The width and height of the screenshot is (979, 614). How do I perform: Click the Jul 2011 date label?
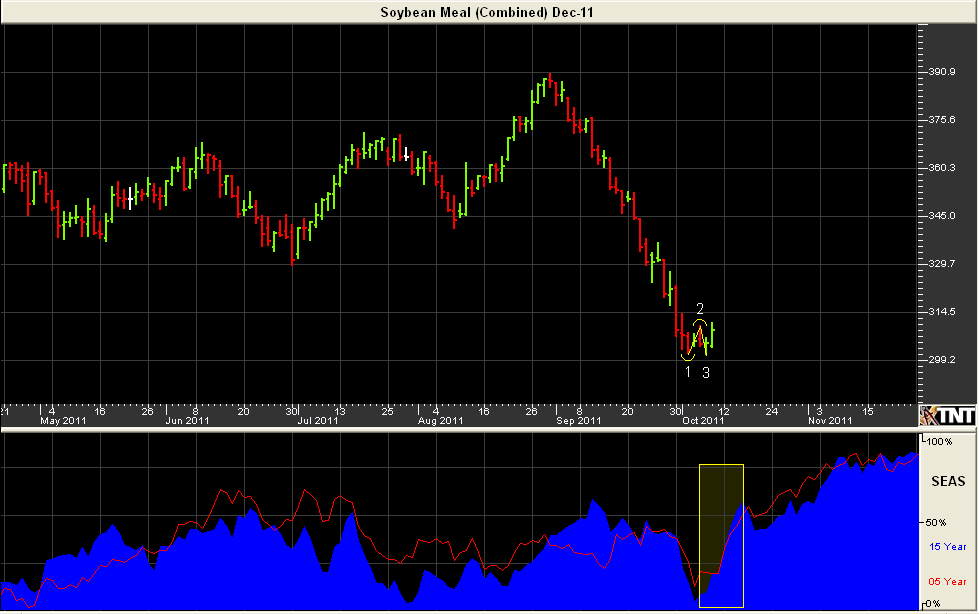[318, 421]
